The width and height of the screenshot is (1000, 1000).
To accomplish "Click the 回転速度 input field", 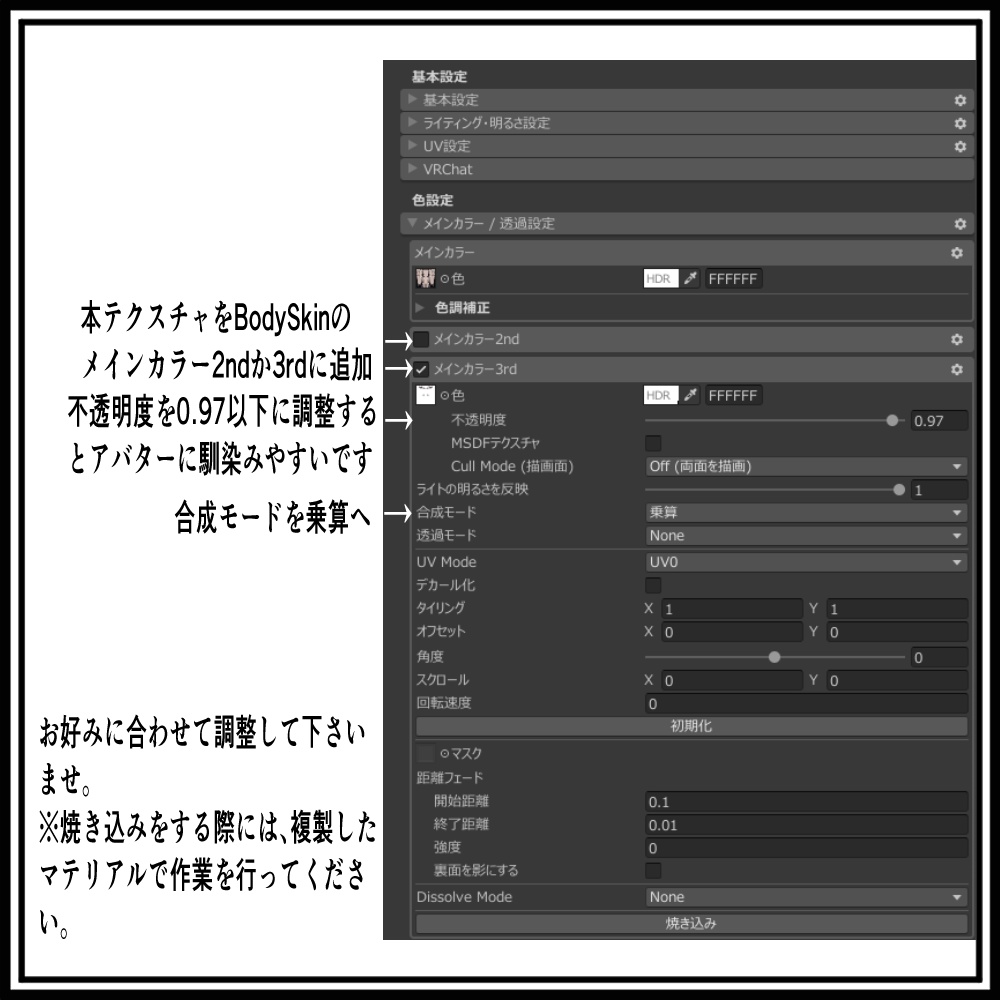I will (800, 703).
